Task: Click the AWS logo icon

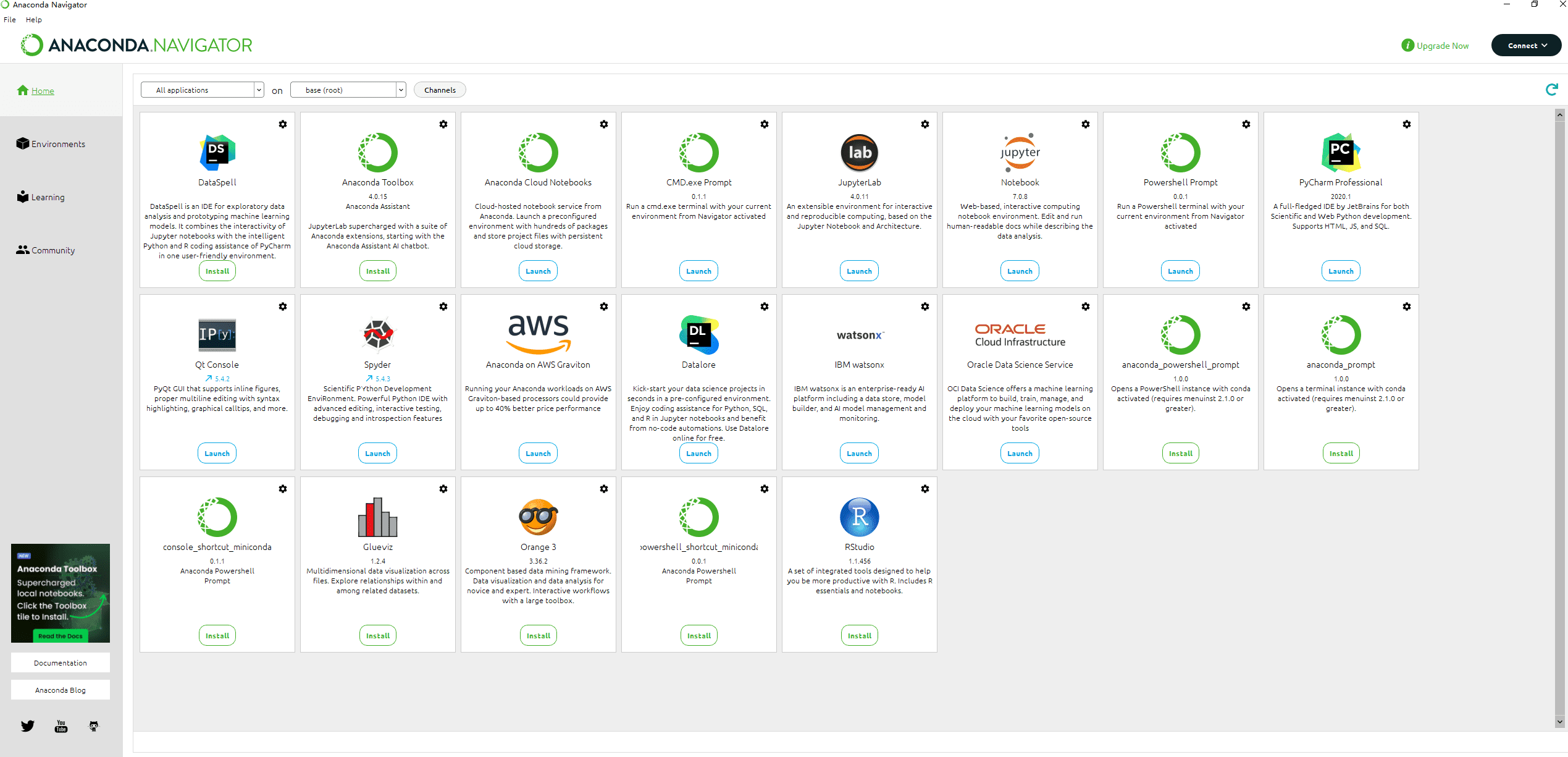Action: click(539, 333)
